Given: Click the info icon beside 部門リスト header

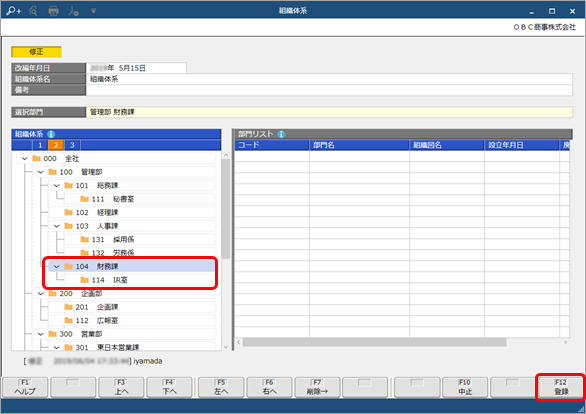Looking at the screenshot, I should click(x=281, y=134).
